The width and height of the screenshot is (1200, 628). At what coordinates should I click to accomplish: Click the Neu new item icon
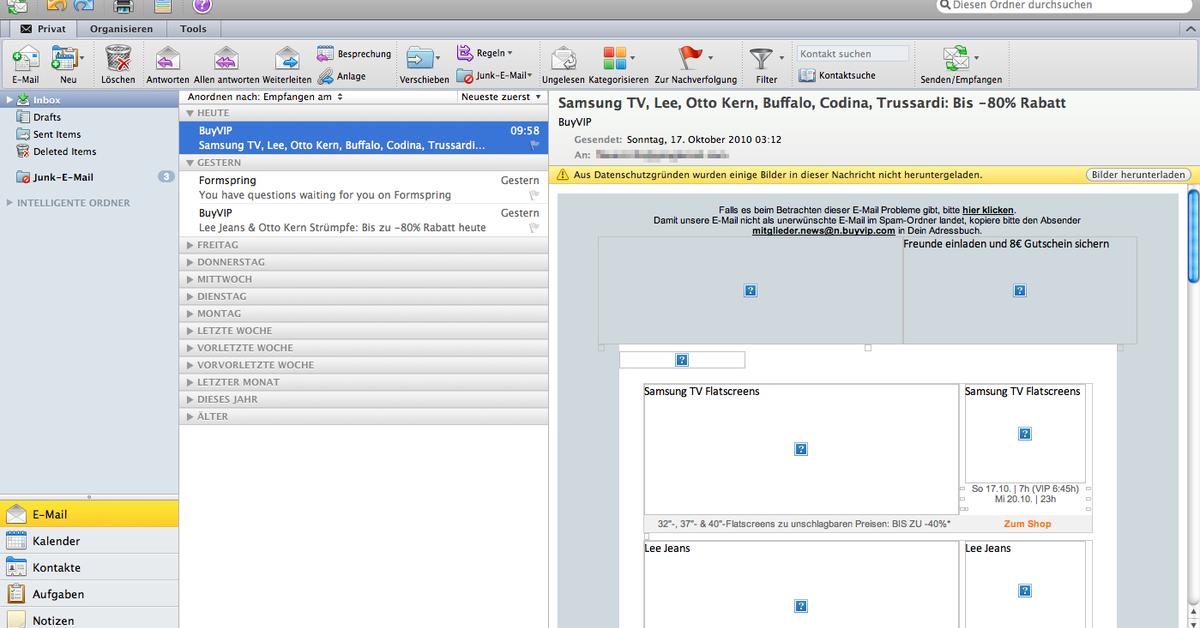(x=64, y=59)
